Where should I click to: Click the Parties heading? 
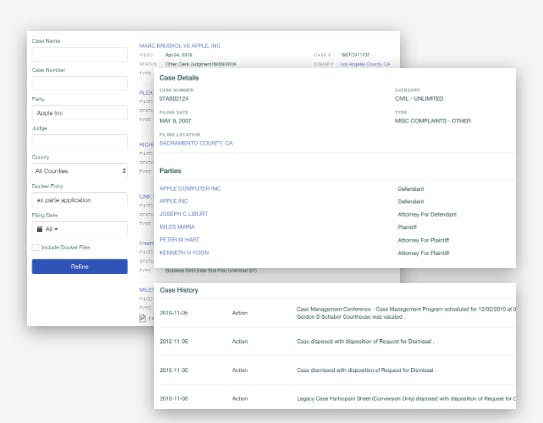(x=170, y=171)
